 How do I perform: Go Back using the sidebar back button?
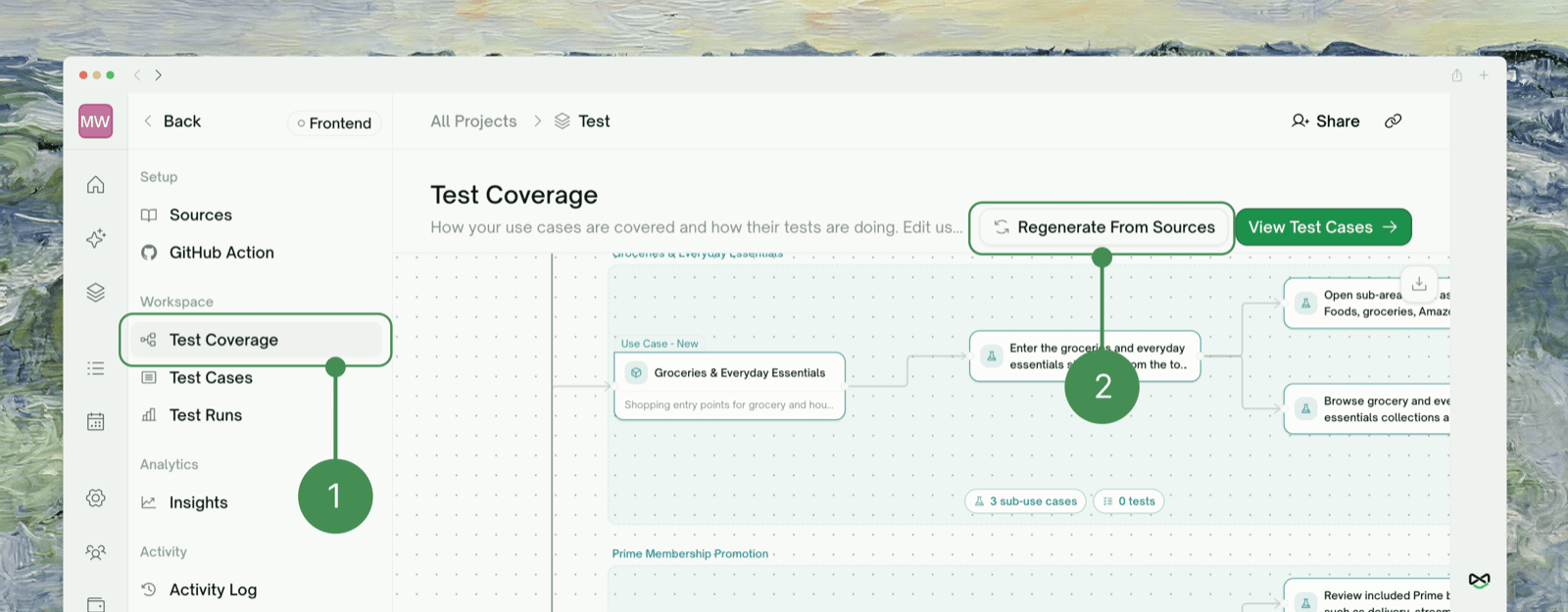pos(171,121)
